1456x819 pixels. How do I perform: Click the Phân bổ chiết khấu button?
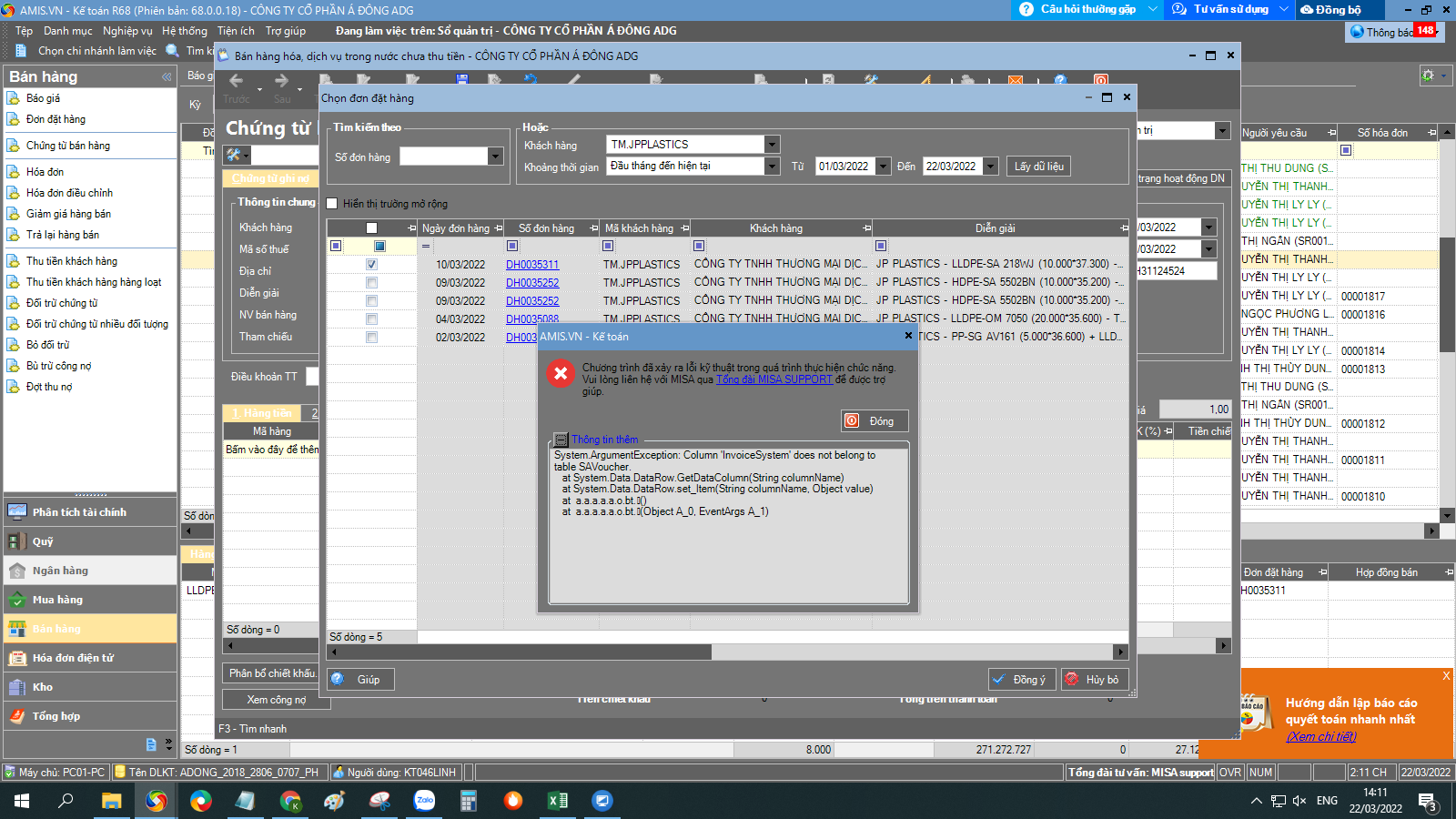tap(271, 673)
